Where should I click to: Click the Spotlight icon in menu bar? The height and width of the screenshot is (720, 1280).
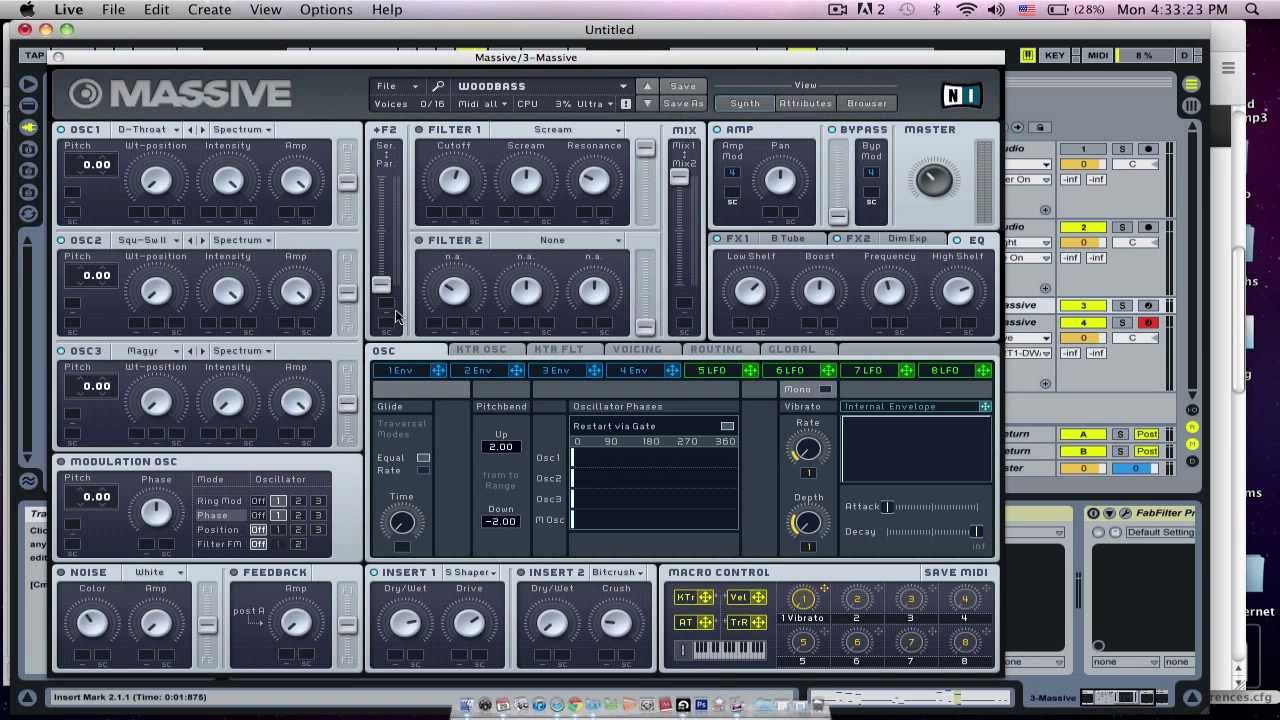(x=1252, y=10)
